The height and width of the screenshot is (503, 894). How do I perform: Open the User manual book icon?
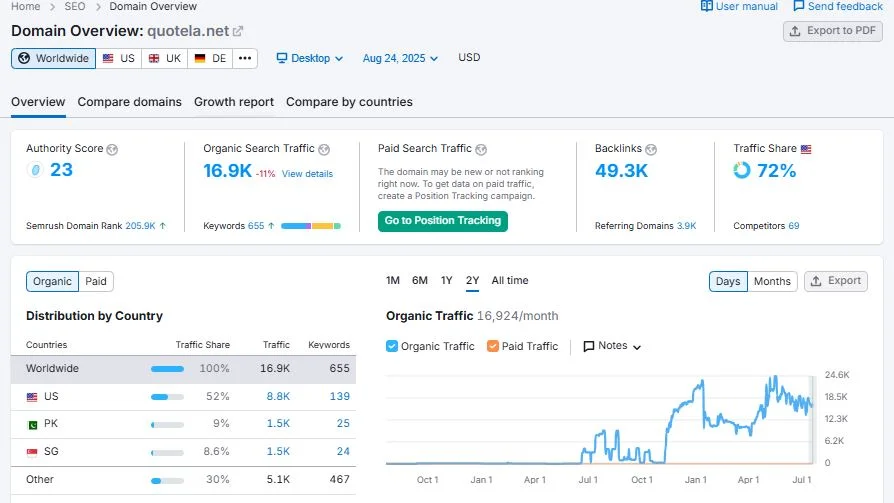point(707,6)
